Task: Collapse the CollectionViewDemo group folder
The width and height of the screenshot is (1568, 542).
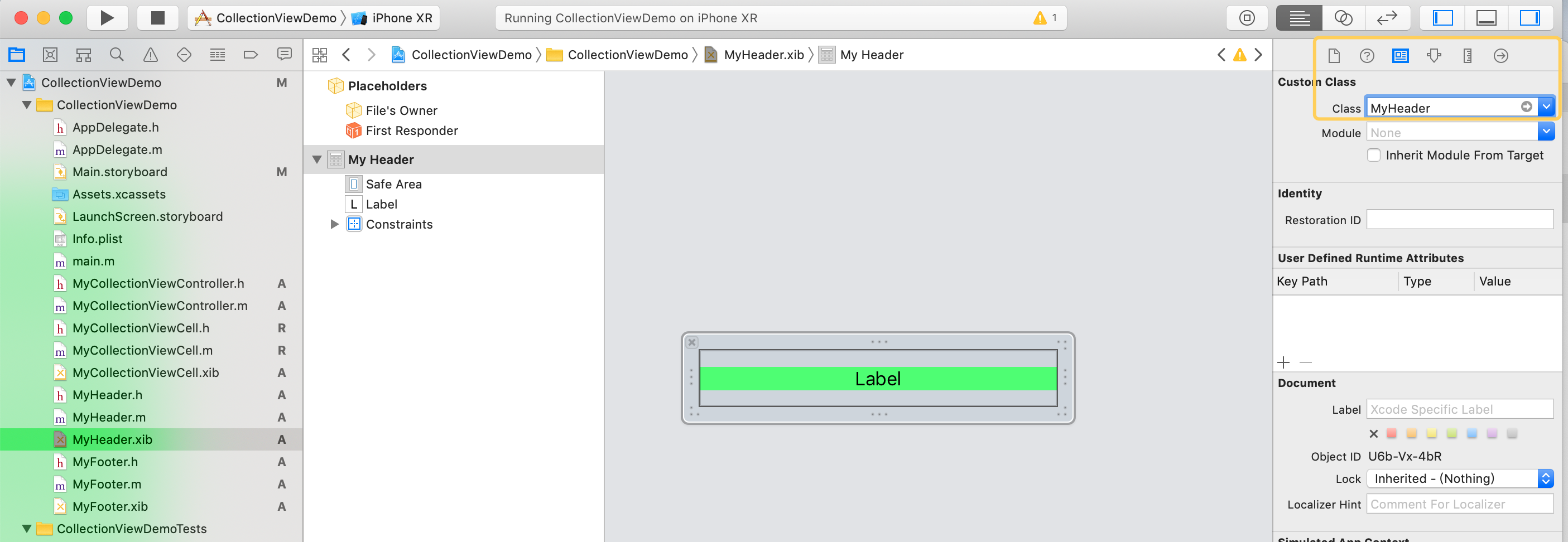Action: pos(27,105)
